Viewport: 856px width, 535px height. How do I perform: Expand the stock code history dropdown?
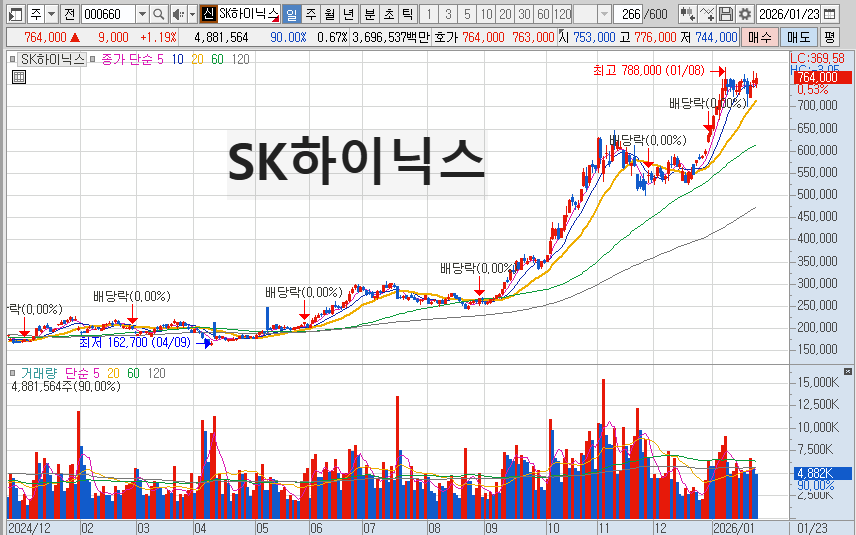pos(142,14)
